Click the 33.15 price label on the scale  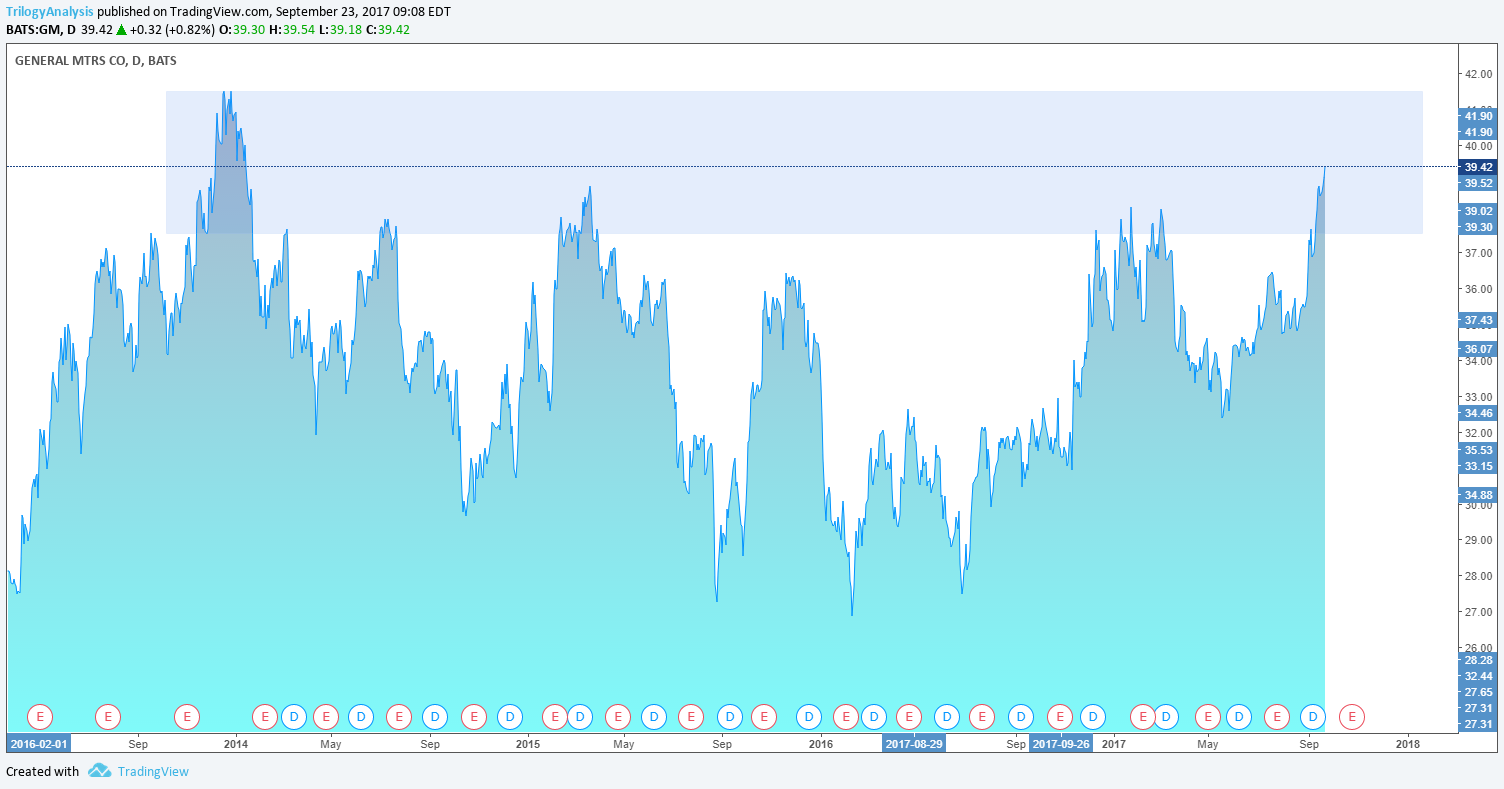1478,466
